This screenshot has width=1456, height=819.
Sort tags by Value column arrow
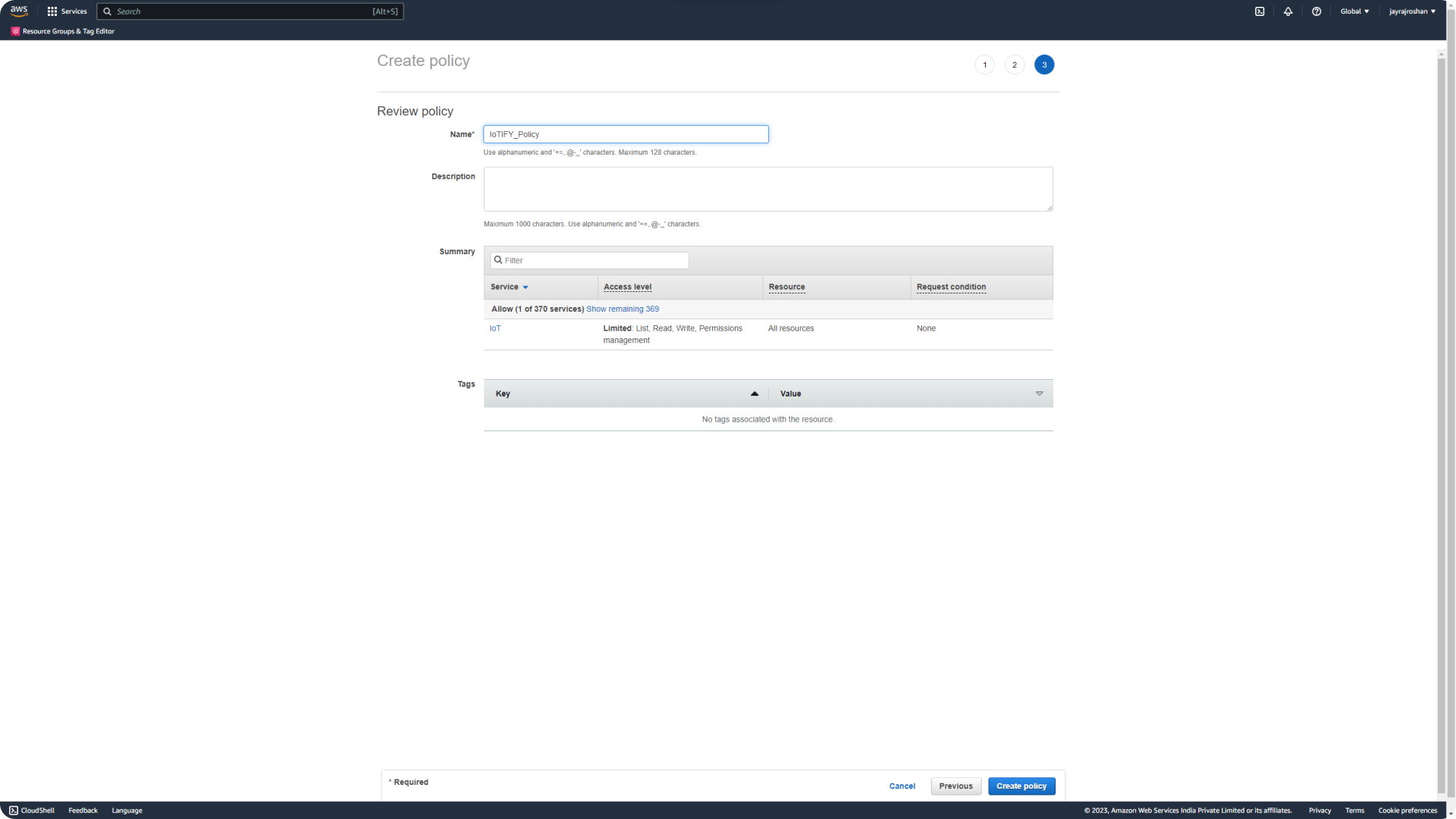click(x=1039, y=394)
